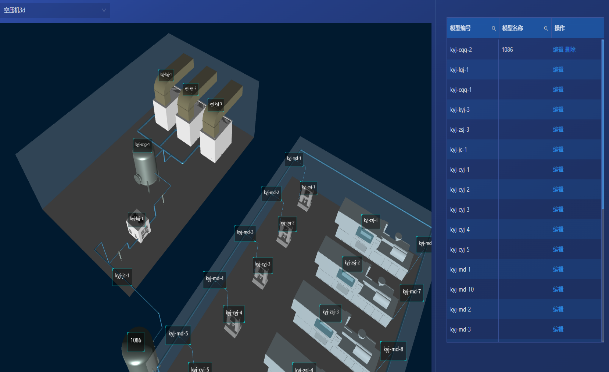Click edit link for row kyj-cqg-2
The image size is (609, 372).
pos(558,50)
